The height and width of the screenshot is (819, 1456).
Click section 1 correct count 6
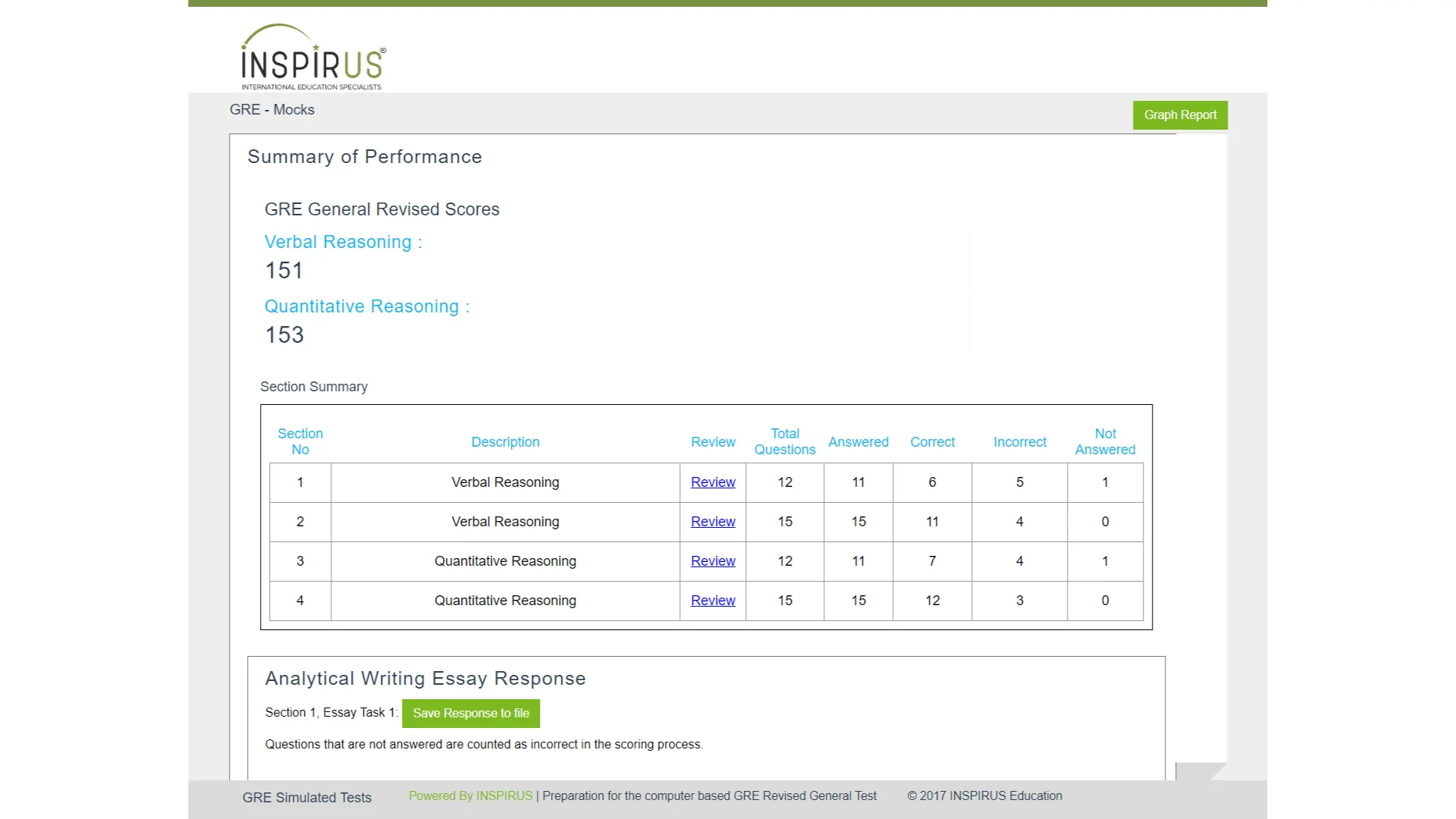click(933, 482)
